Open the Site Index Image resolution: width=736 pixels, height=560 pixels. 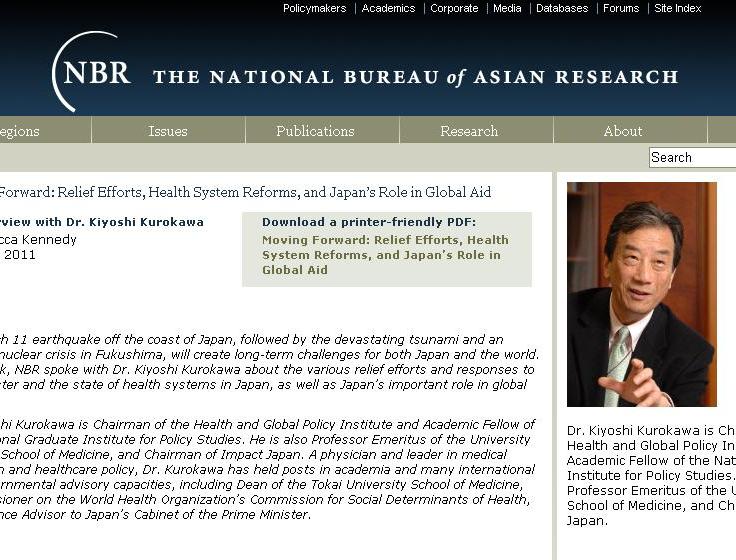point(678,8)
